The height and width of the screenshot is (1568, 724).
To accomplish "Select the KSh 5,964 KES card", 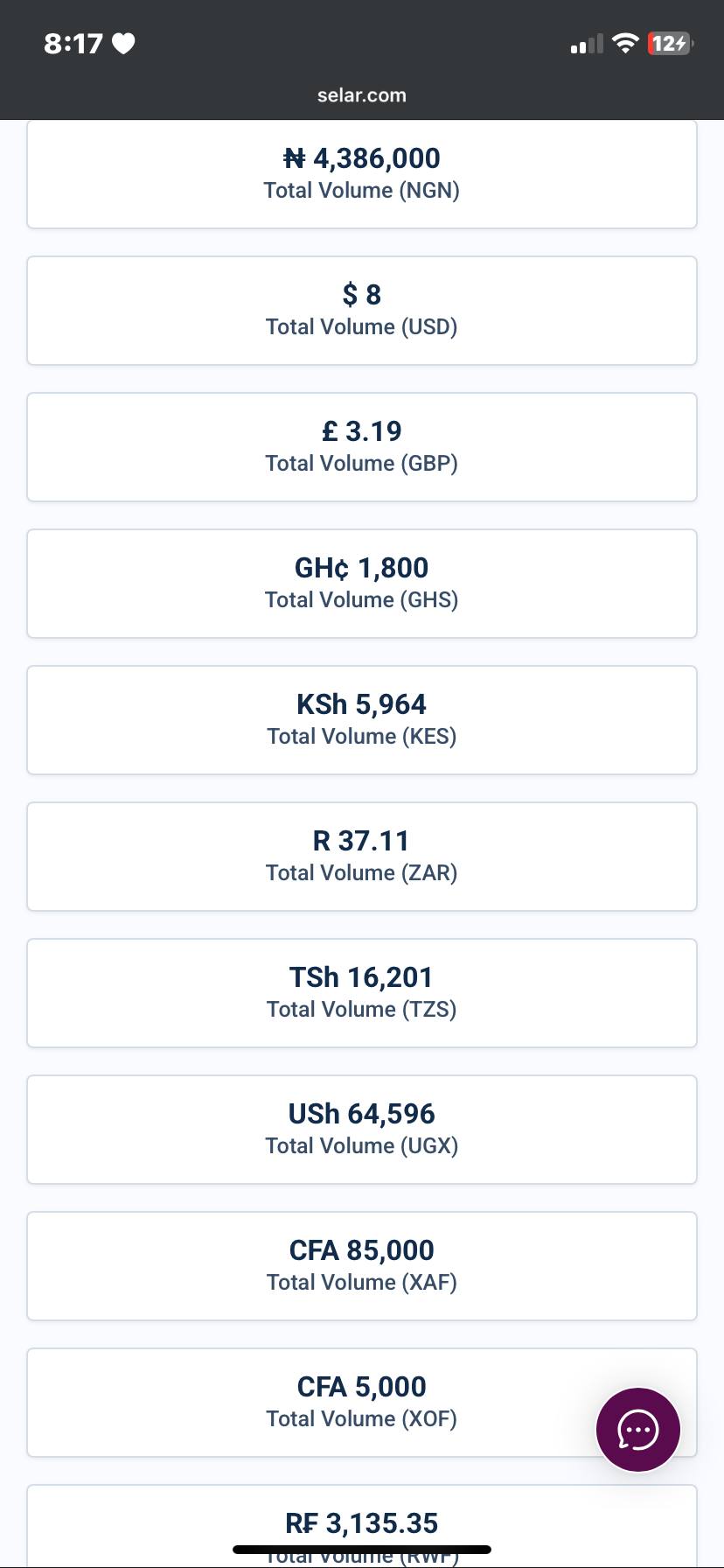I will click(x=362, y=720).
